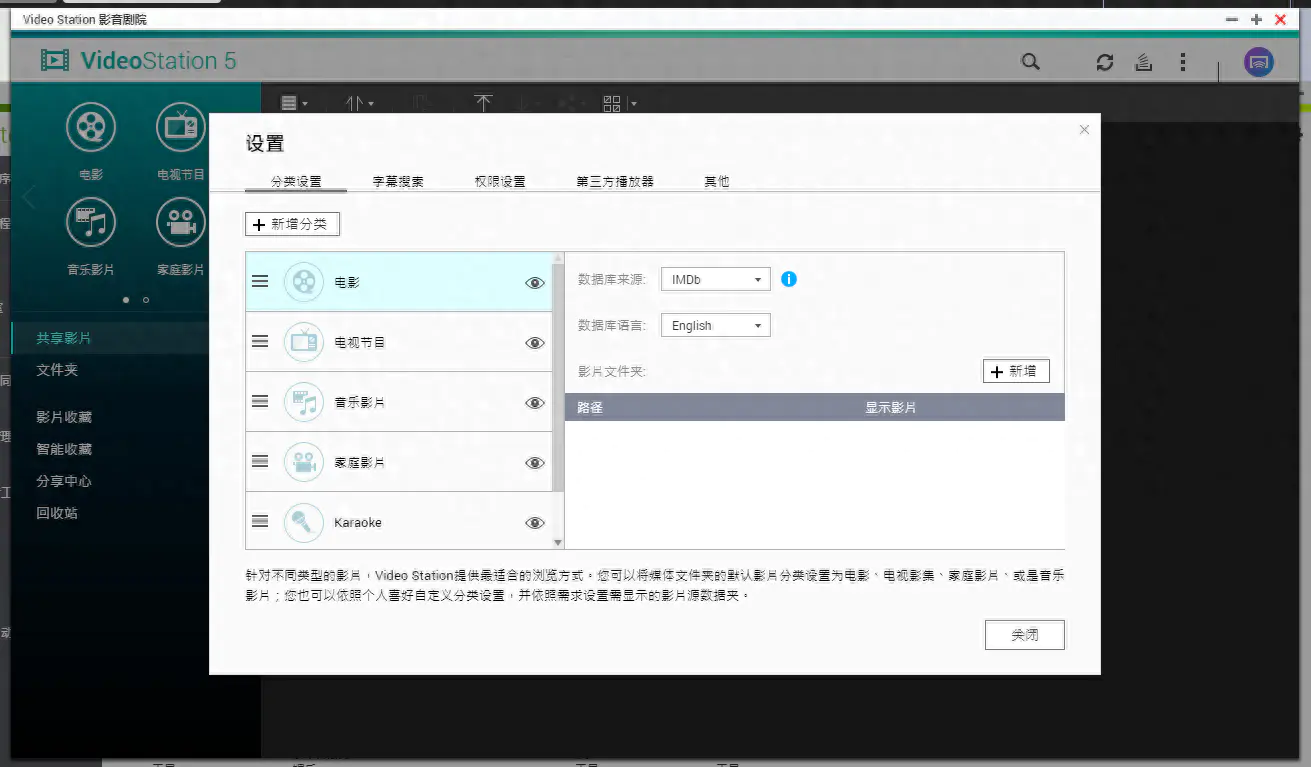Screen dimensions: 1311x767
Task: Select the 家庭影片 camcorder category icon
Action: [304, 462]
